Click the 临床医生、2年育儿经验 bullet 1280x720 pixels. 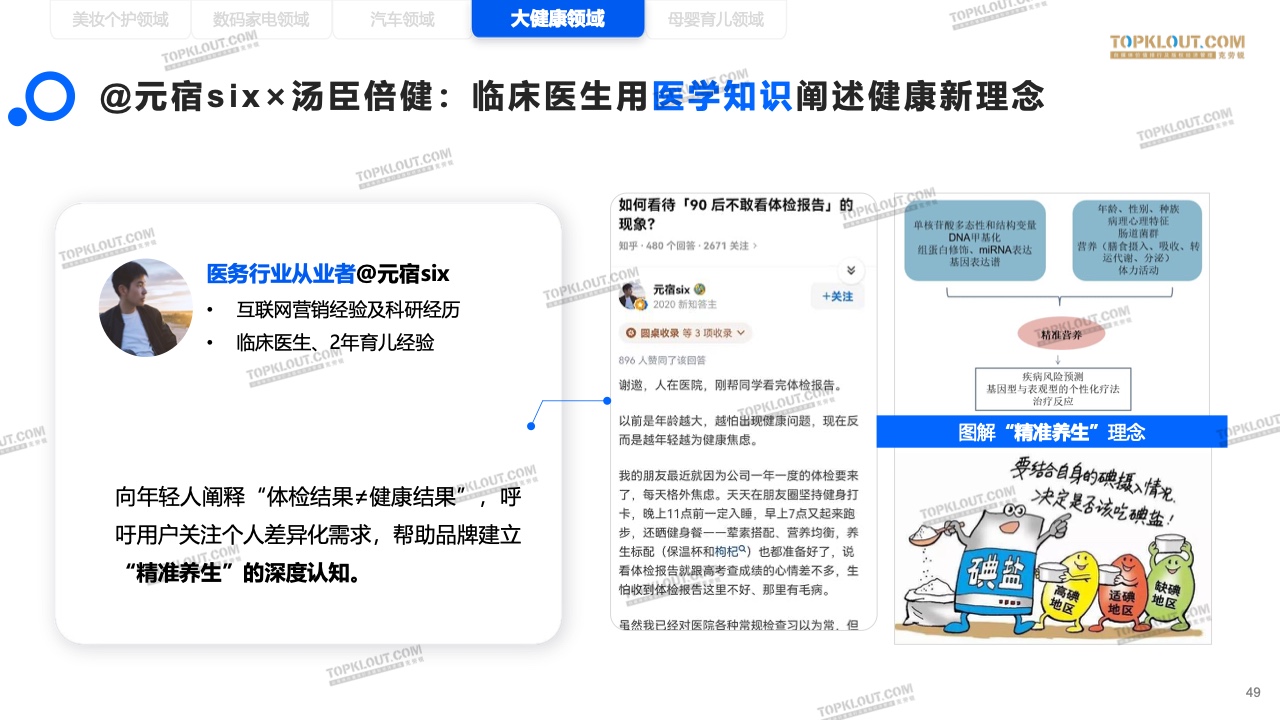335,343
